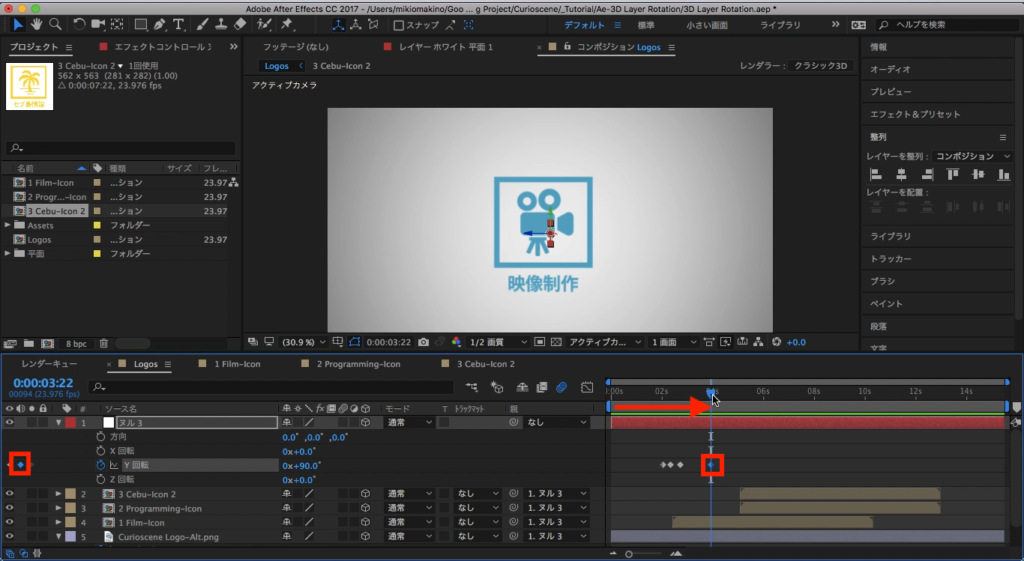Choose the Horizontal Type tool
Image resolution: width=1024 pixels, height=561 pixels.
click(x=179, y=24)
